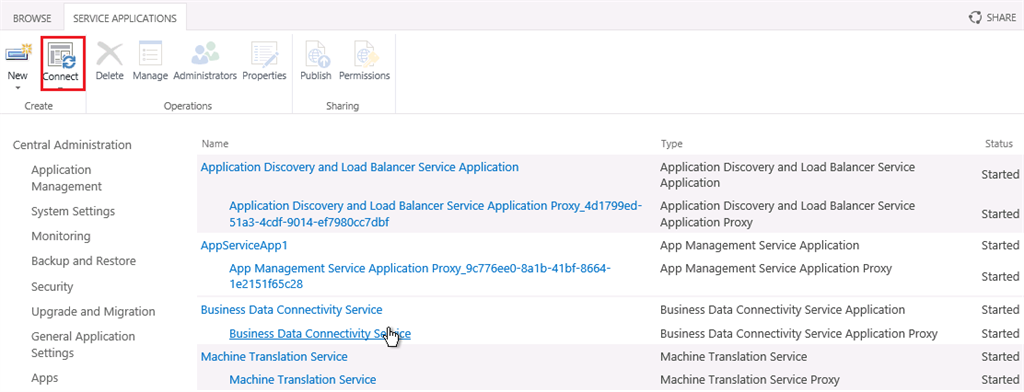Click the Publish ribbon icon
The image size is (1024, 392).
316,54
